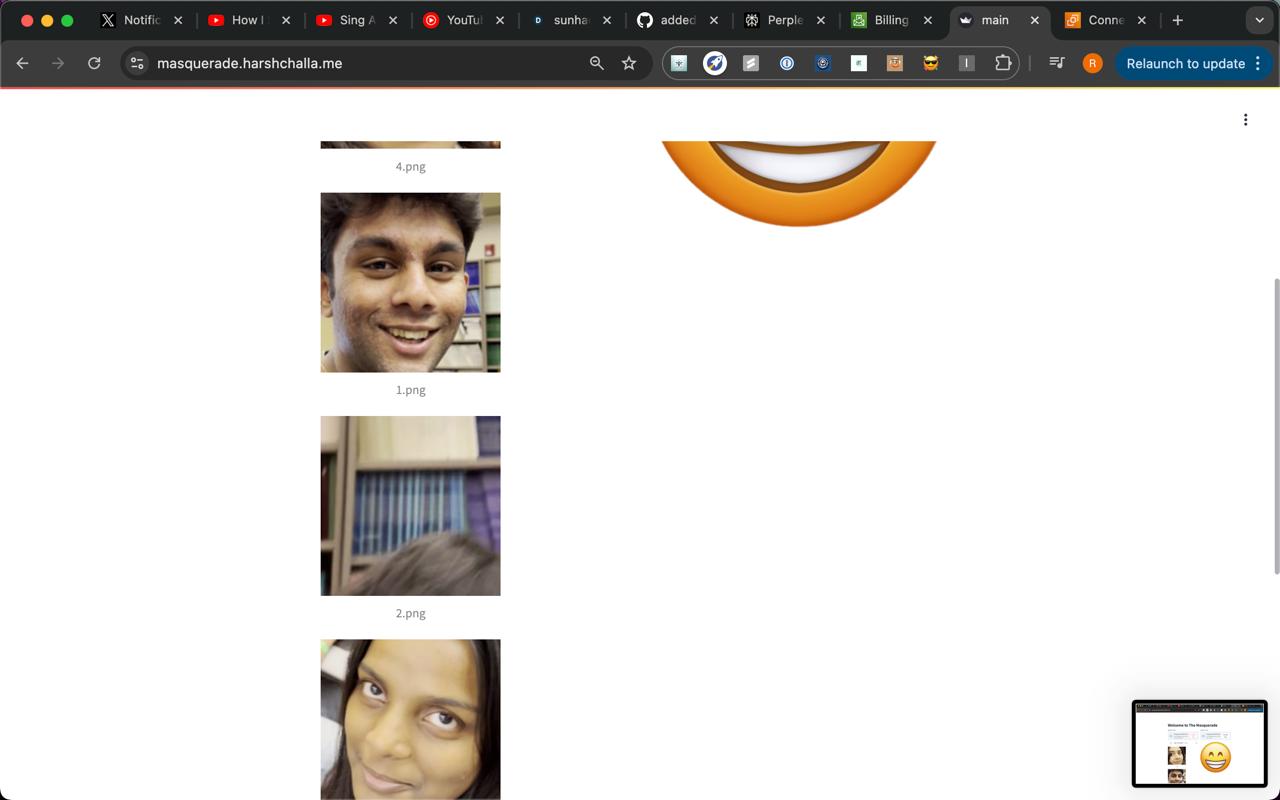Click the large grinning emoji image
This screenshot has width=1280, height=800.
[x=798, y=183]
